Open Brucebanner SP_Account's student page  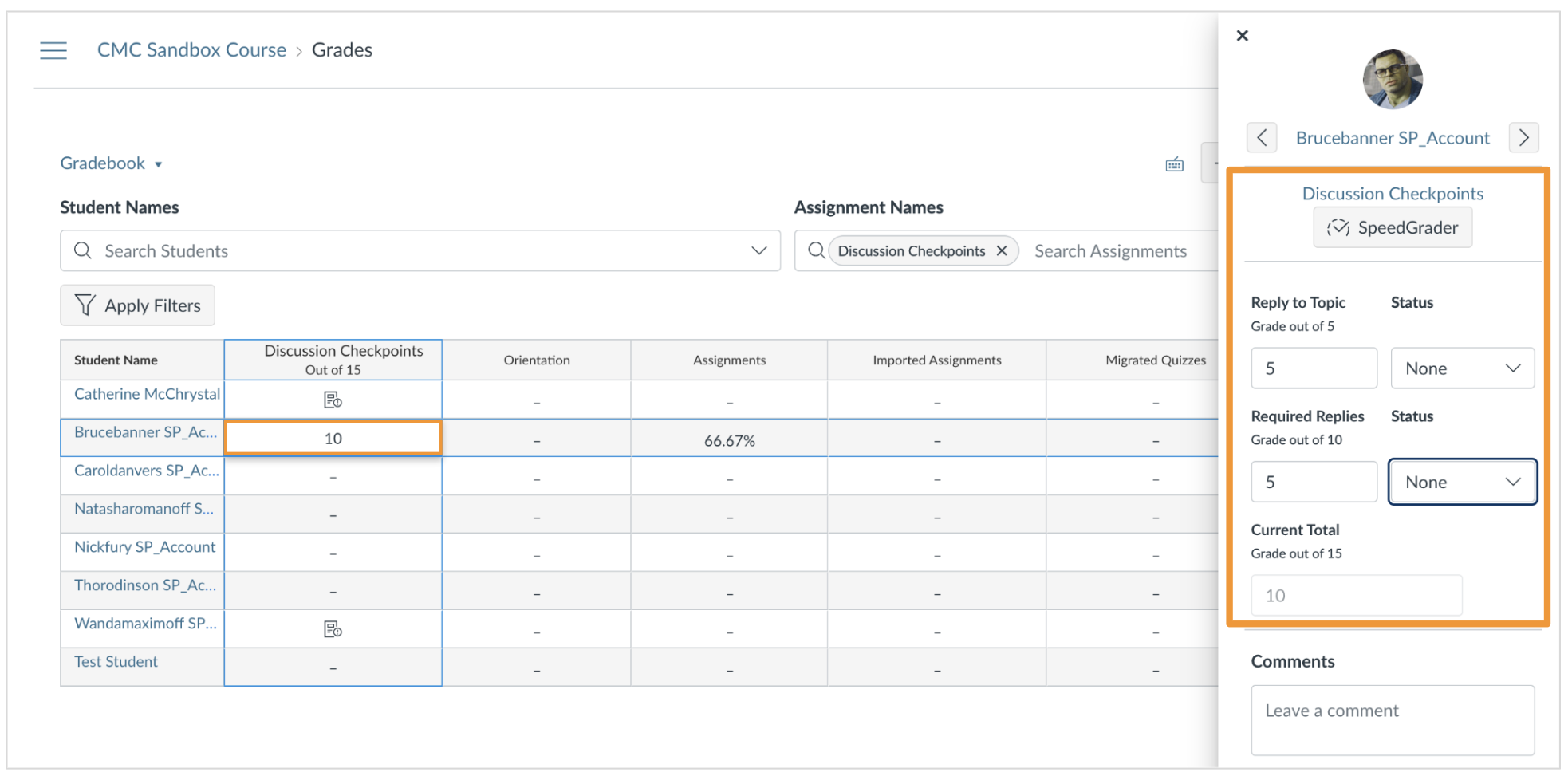(x=1393, y=137)
